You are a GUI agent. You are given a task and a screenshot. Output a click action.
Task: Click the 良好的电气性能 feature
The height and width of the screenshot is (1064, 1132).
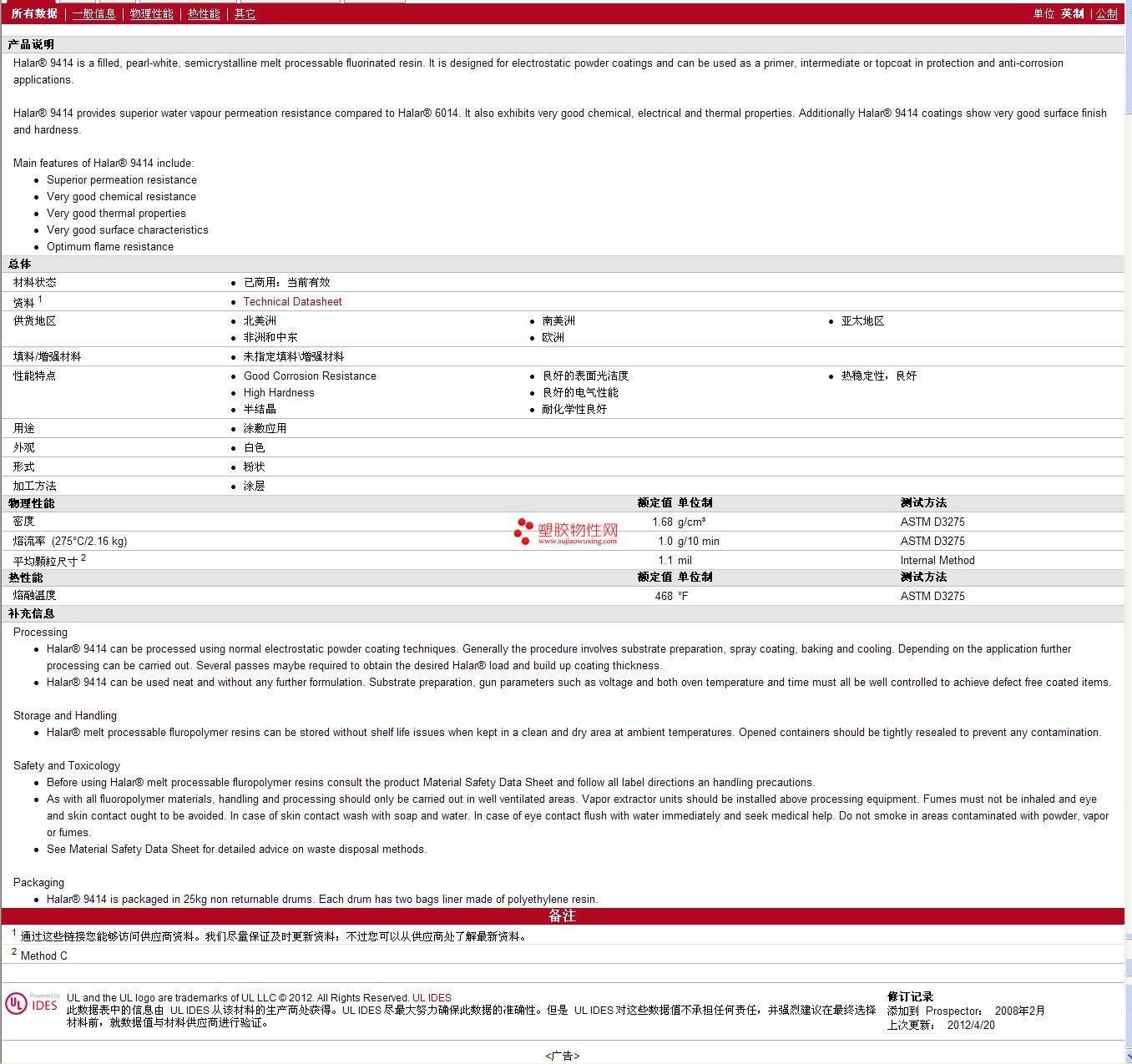point(580,393)
